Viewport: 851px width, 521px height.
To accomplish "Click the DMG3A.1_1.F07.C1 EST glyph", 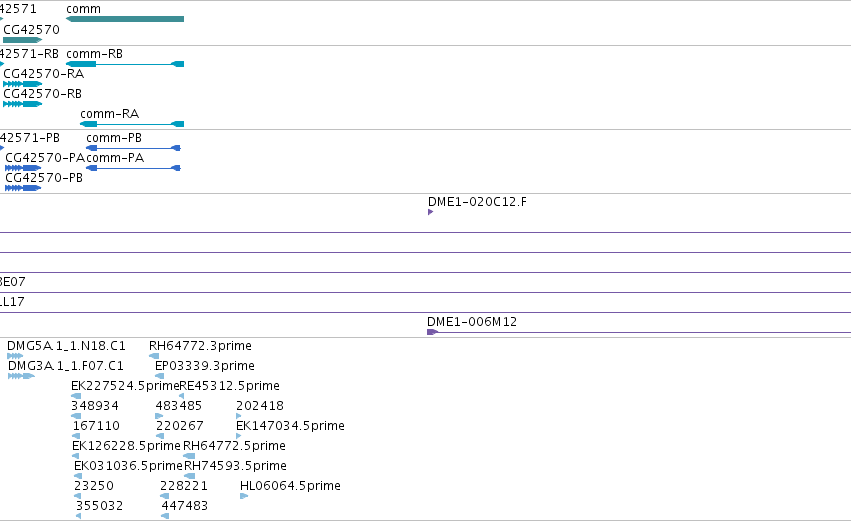I will (x=21, y=376).
